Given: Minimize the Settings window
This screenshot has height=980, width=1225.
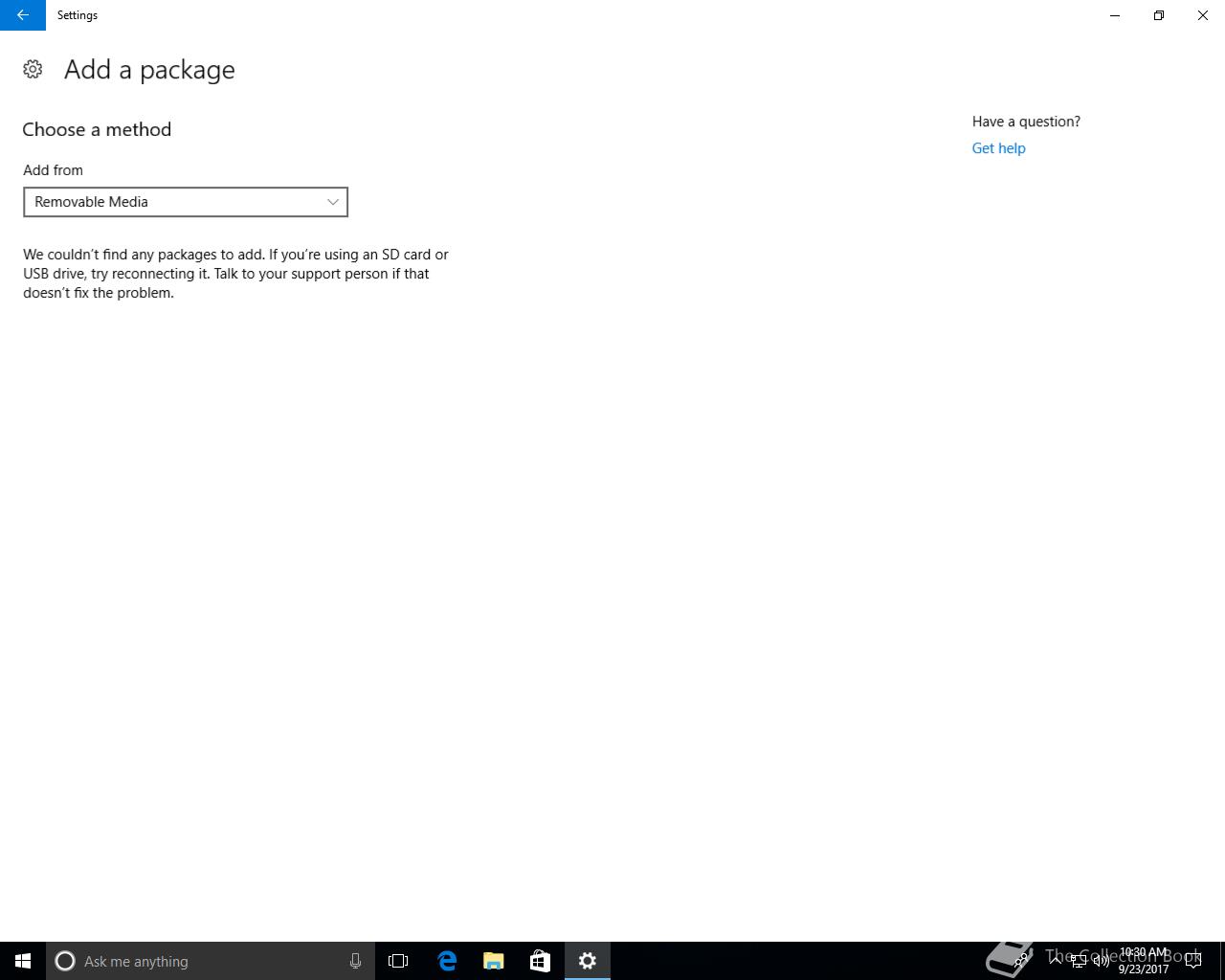Looking at the screenshot, I should (x=1115, y=15).
